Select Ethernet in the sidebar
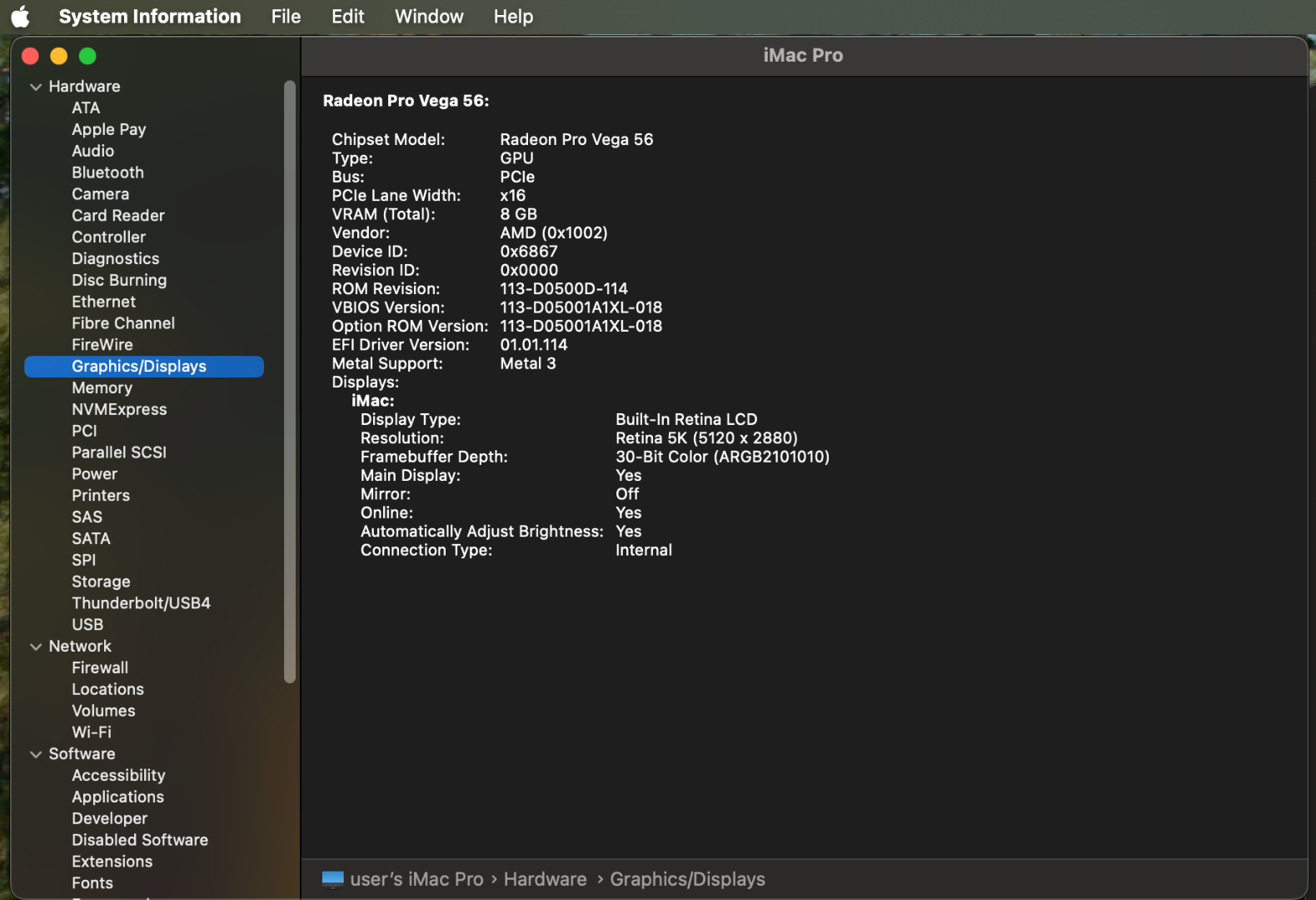The image size is (1316, 900). 103,302
